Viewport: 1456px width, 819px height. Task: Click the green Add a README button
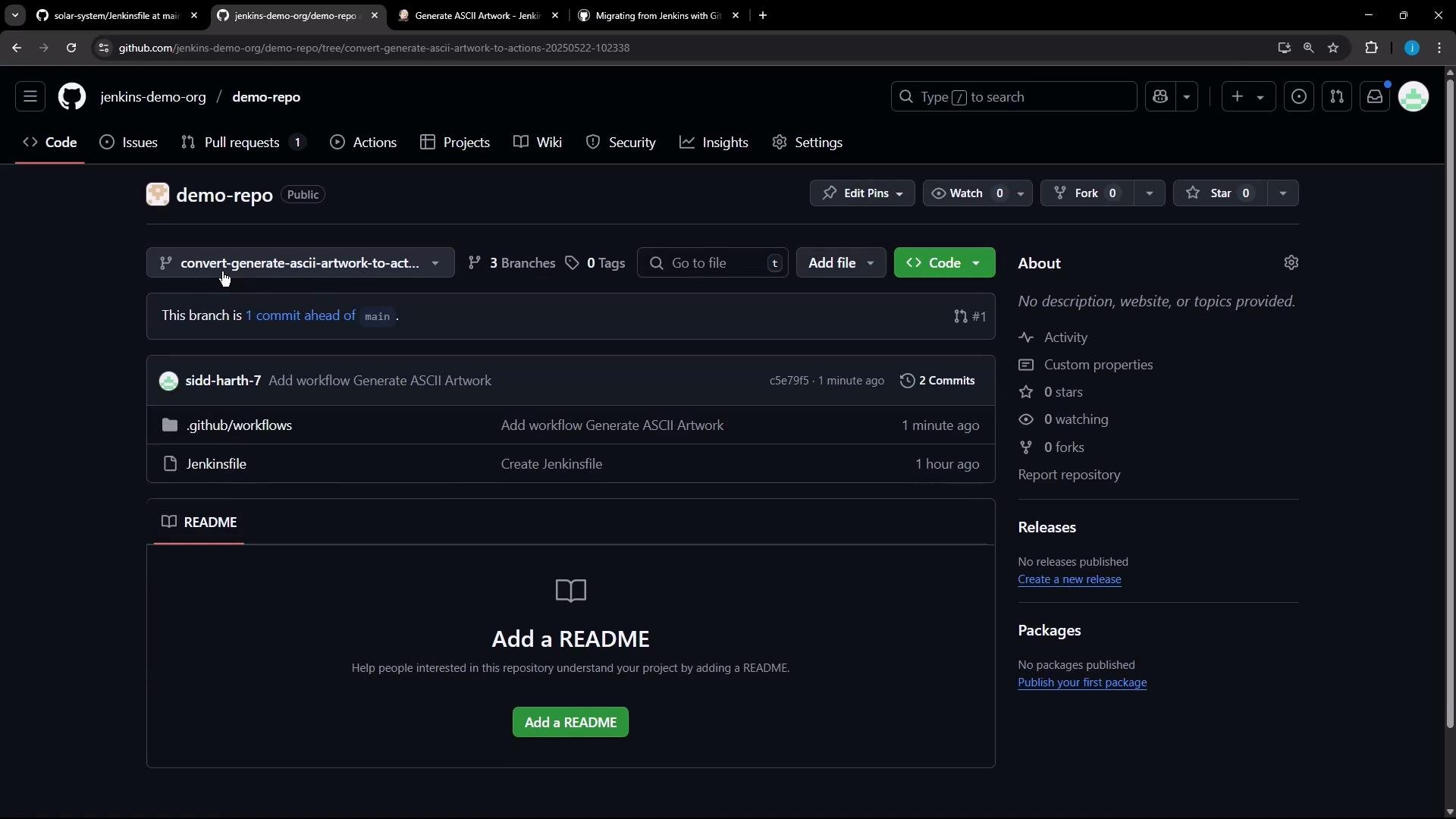570,723
